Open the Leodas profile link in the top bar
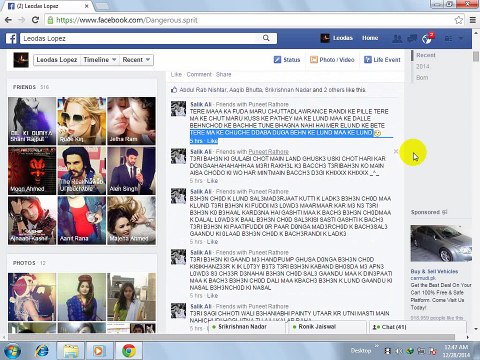 [337, 38]
